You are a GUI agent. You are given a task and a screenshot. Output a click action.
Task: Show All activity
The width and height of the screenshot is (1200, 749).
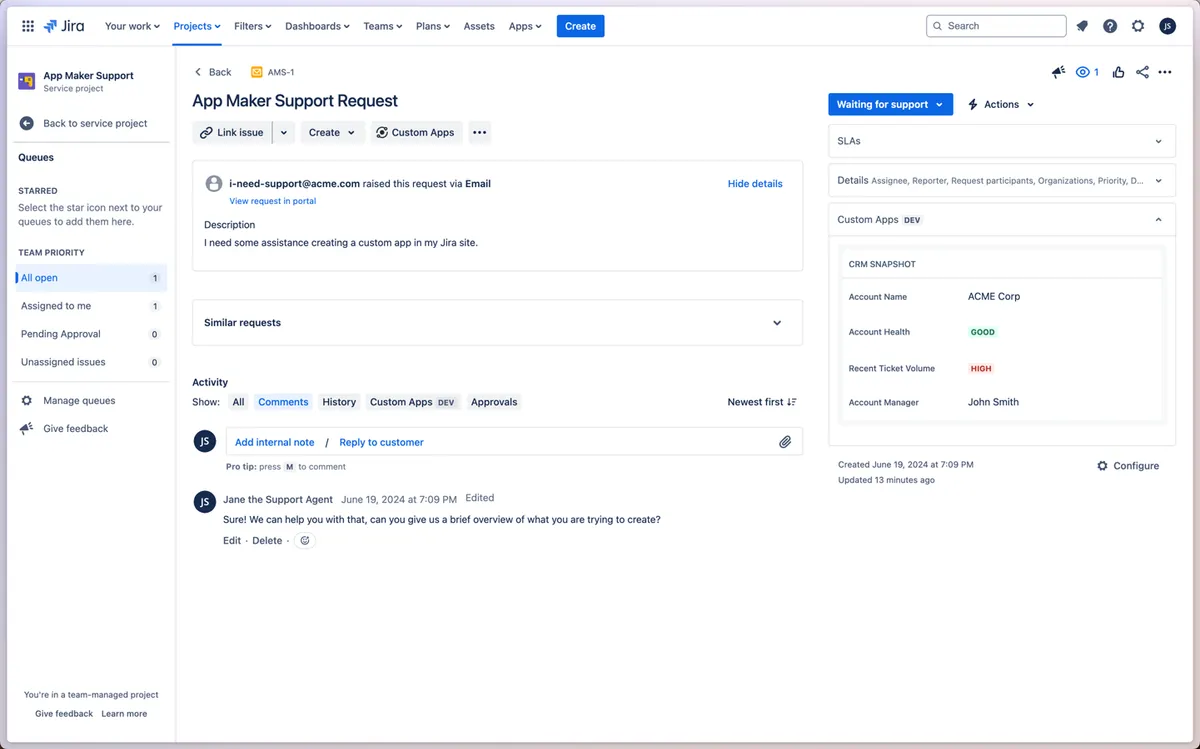(238, 402)
